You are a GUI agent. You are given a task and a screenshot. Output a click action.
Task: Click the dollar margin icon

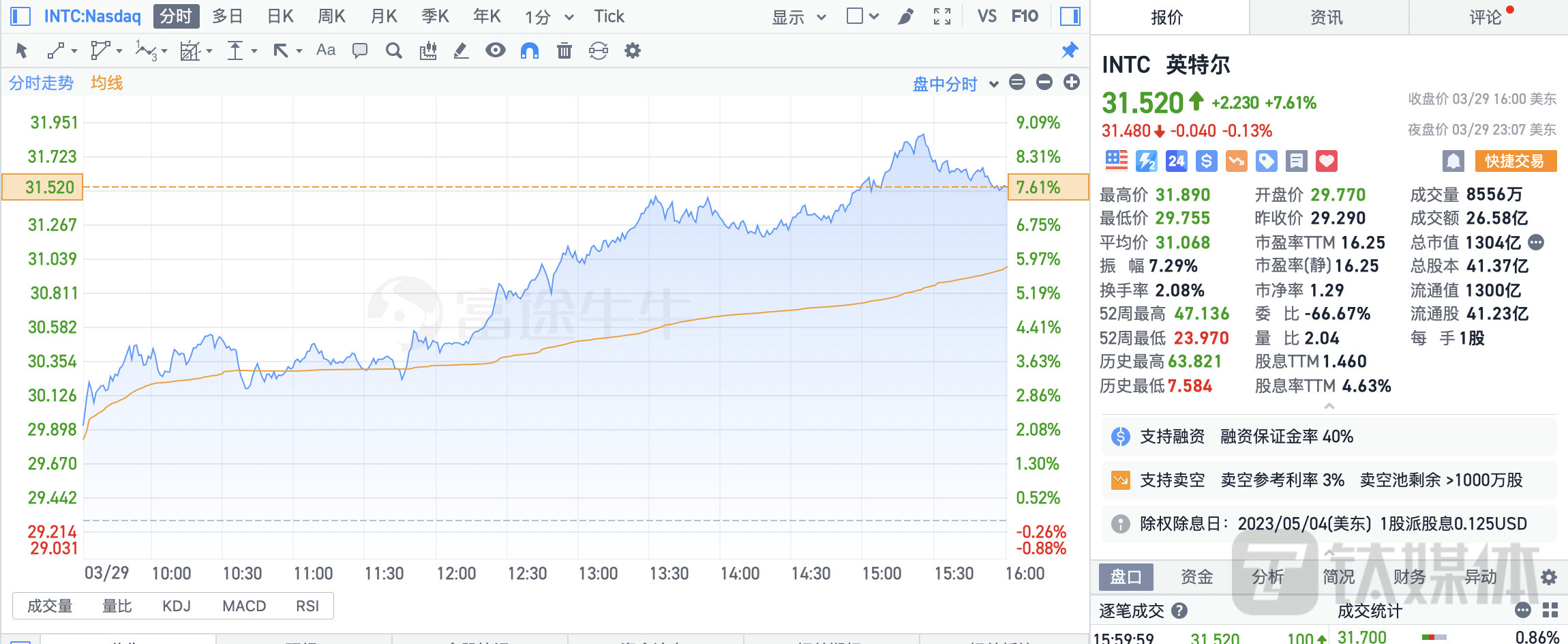click(x=1207, y=161)
